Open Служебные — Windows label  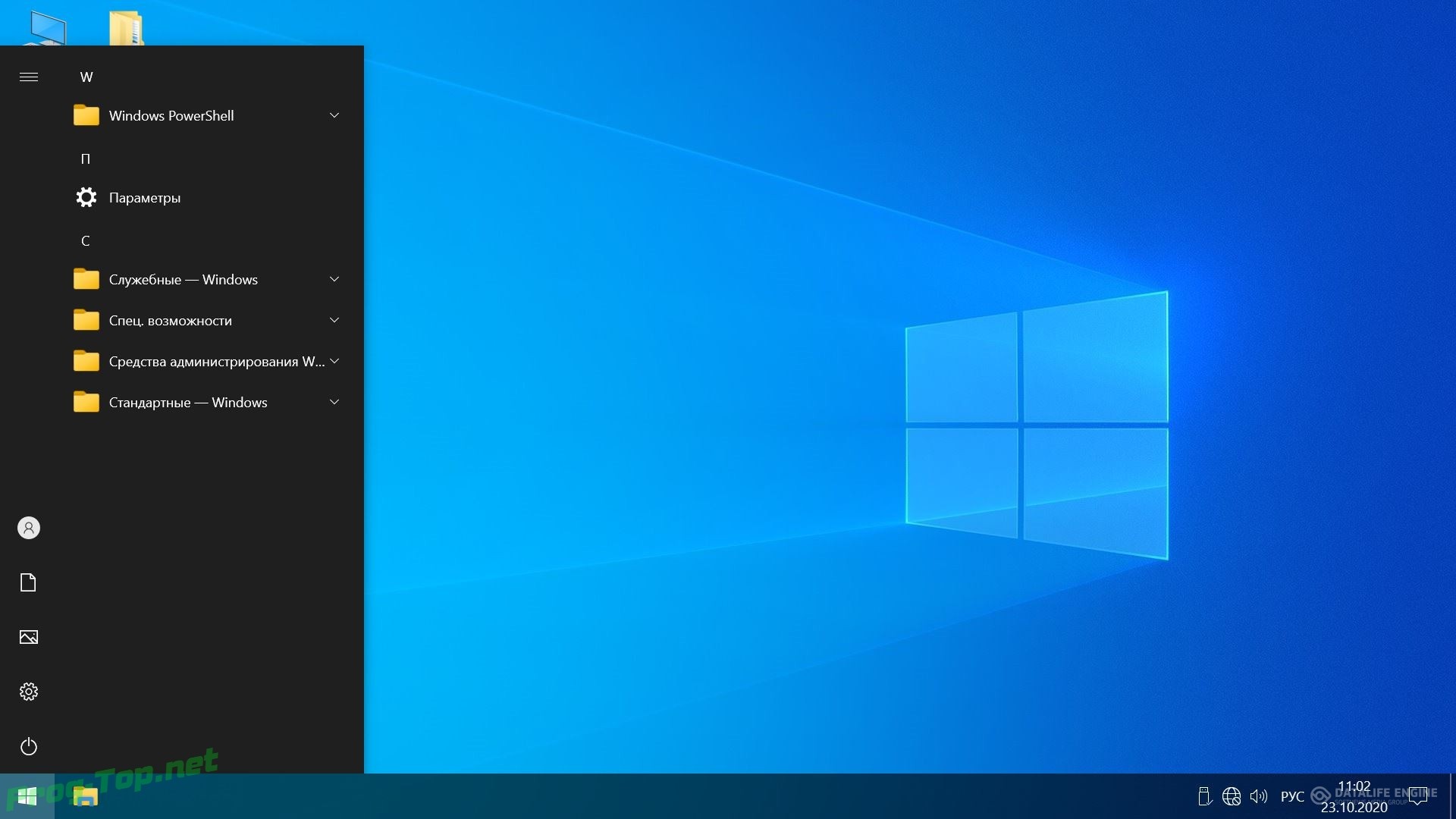(x=184, y=280)
